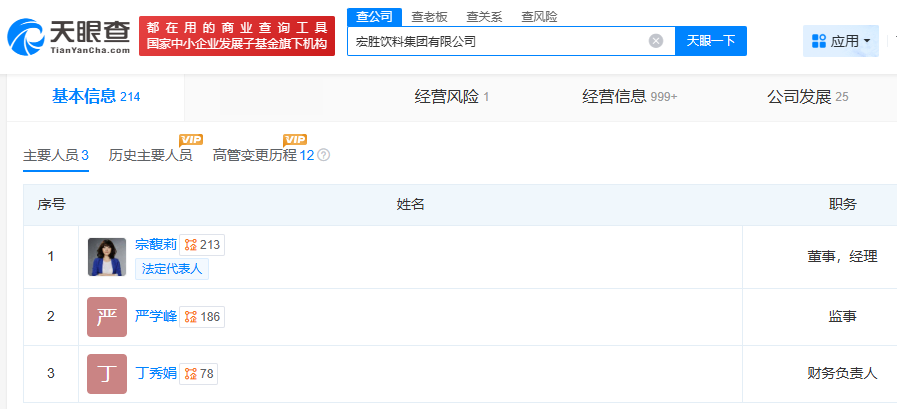Open the 严 avatar for 严学峰

click(107, 317)
